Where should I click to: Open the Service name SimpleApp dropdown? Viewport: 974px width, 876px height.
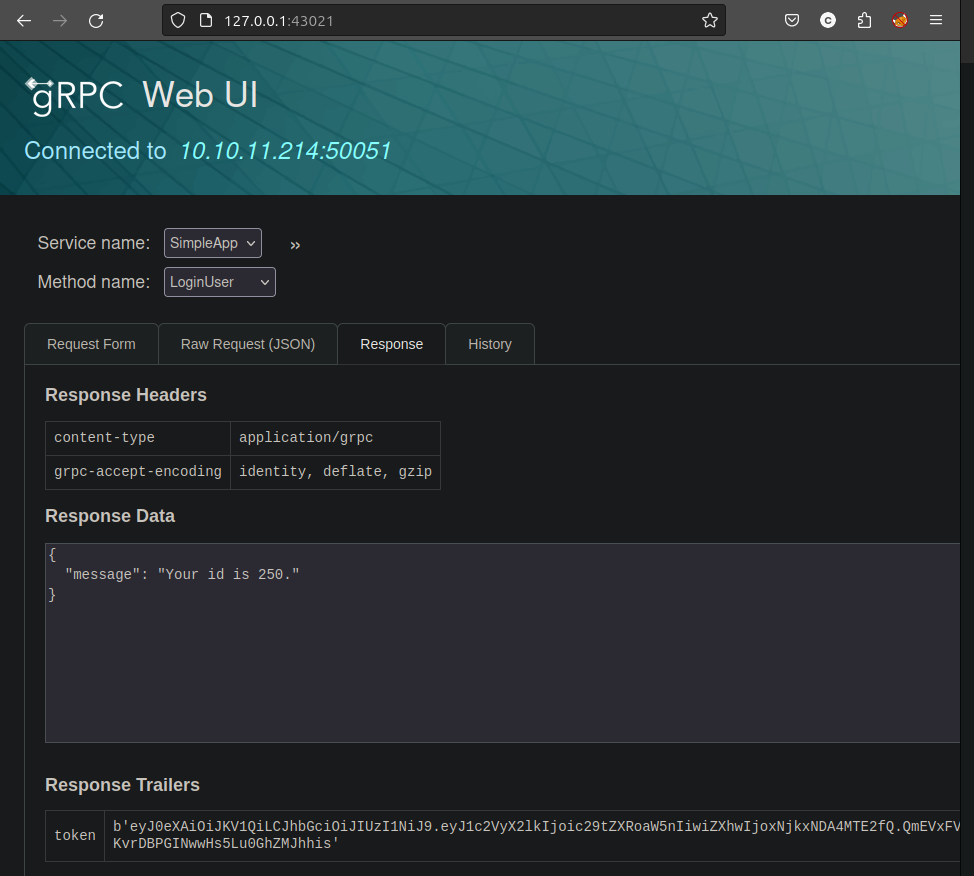tap(213, 243)
